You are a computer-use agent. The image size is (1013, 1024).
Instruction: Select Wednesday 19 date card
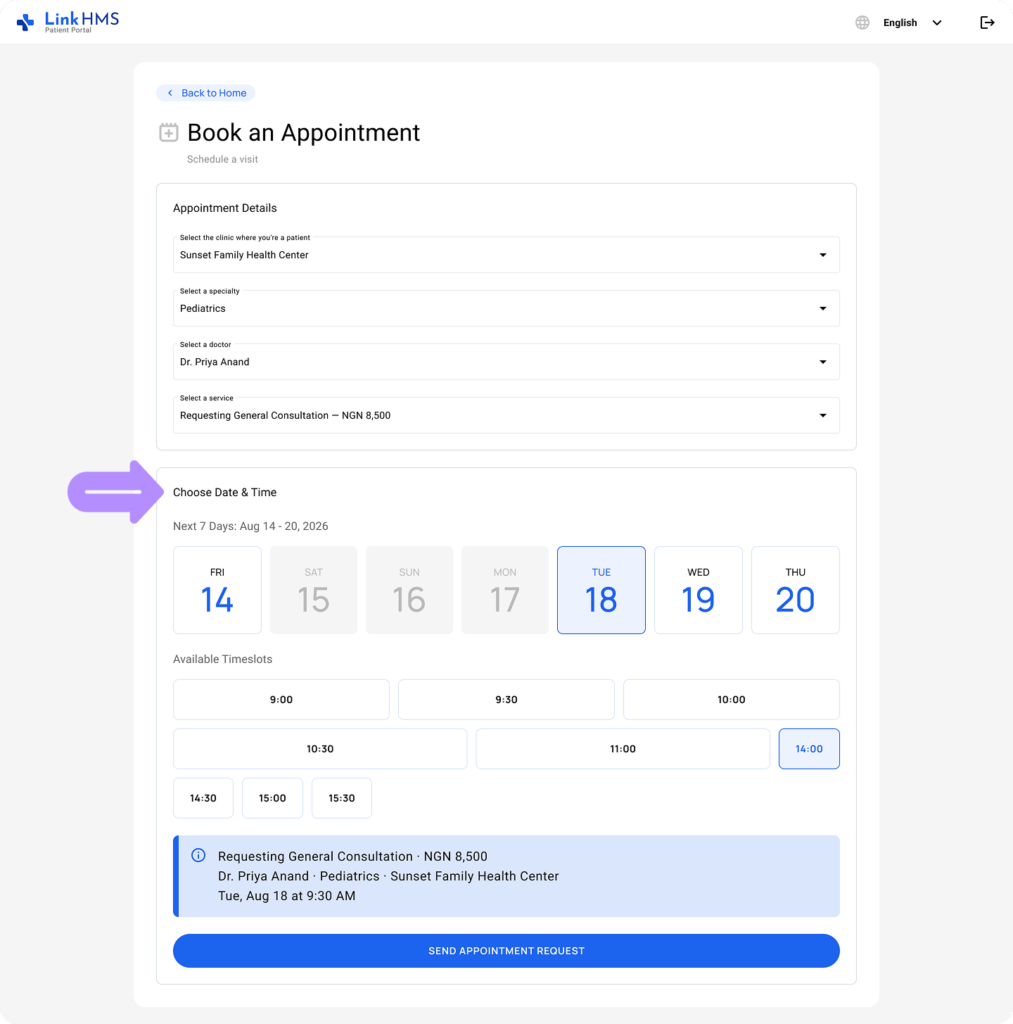698,590
